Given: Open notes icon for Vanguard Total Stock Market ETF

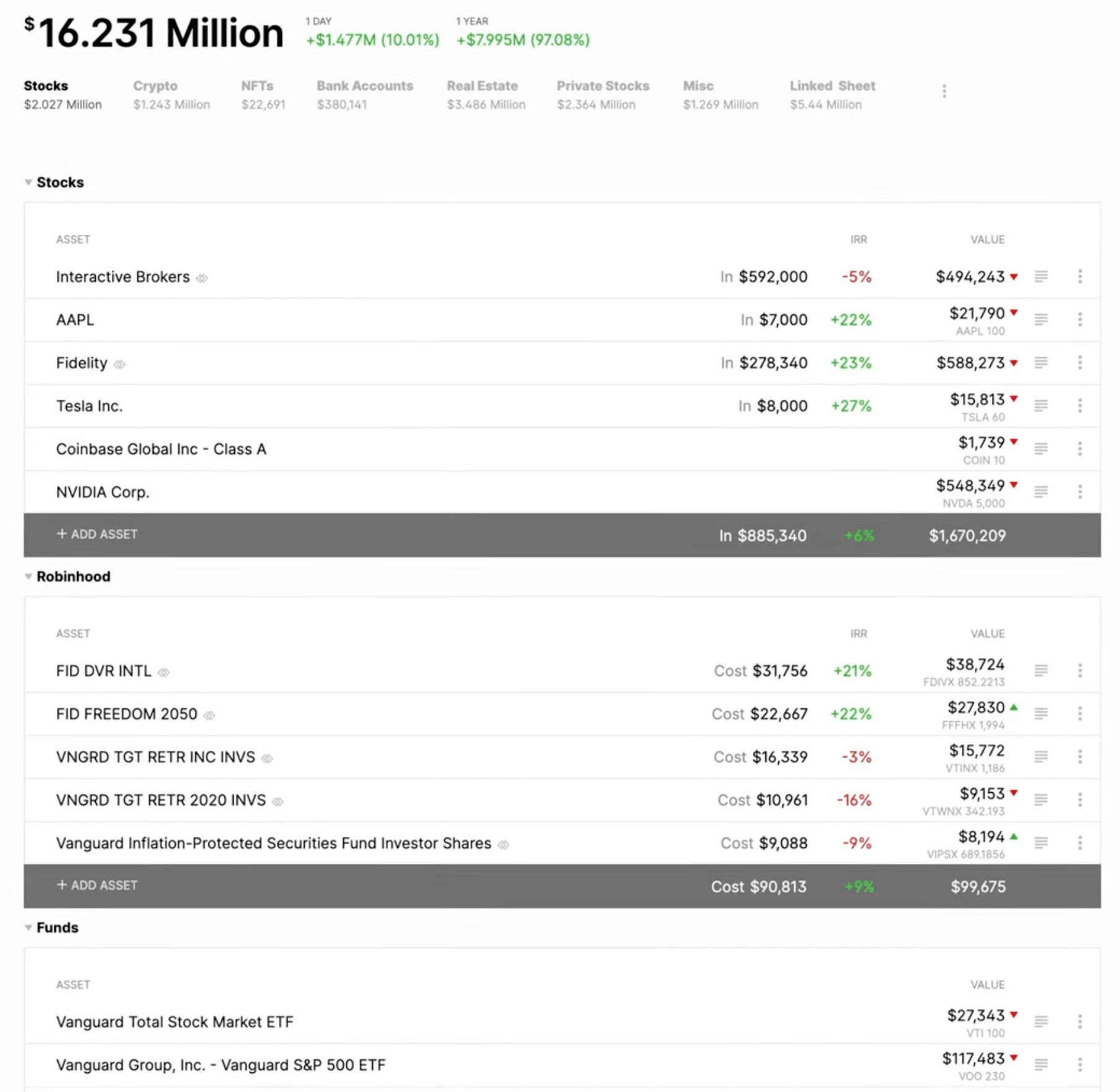Looking at the screenshot, I should 1041,1022.
